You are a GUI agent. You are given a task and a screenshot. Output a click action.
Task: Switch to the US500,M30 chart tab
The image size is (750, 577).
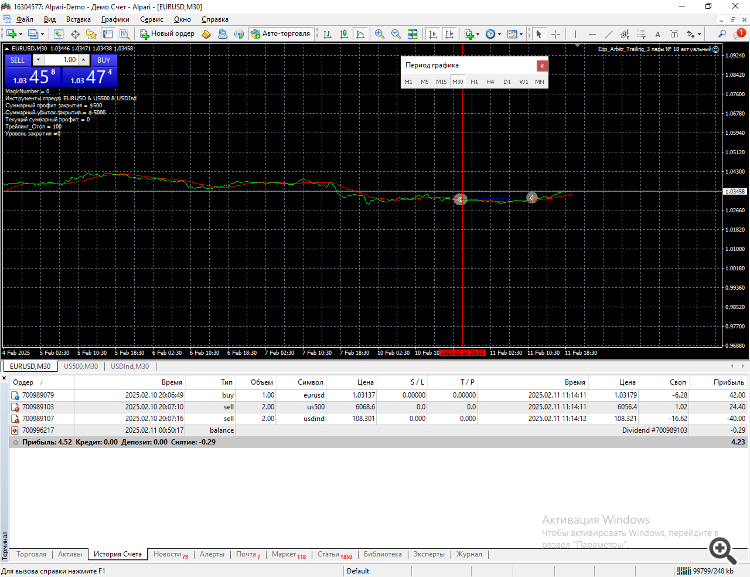pos(81,367)
